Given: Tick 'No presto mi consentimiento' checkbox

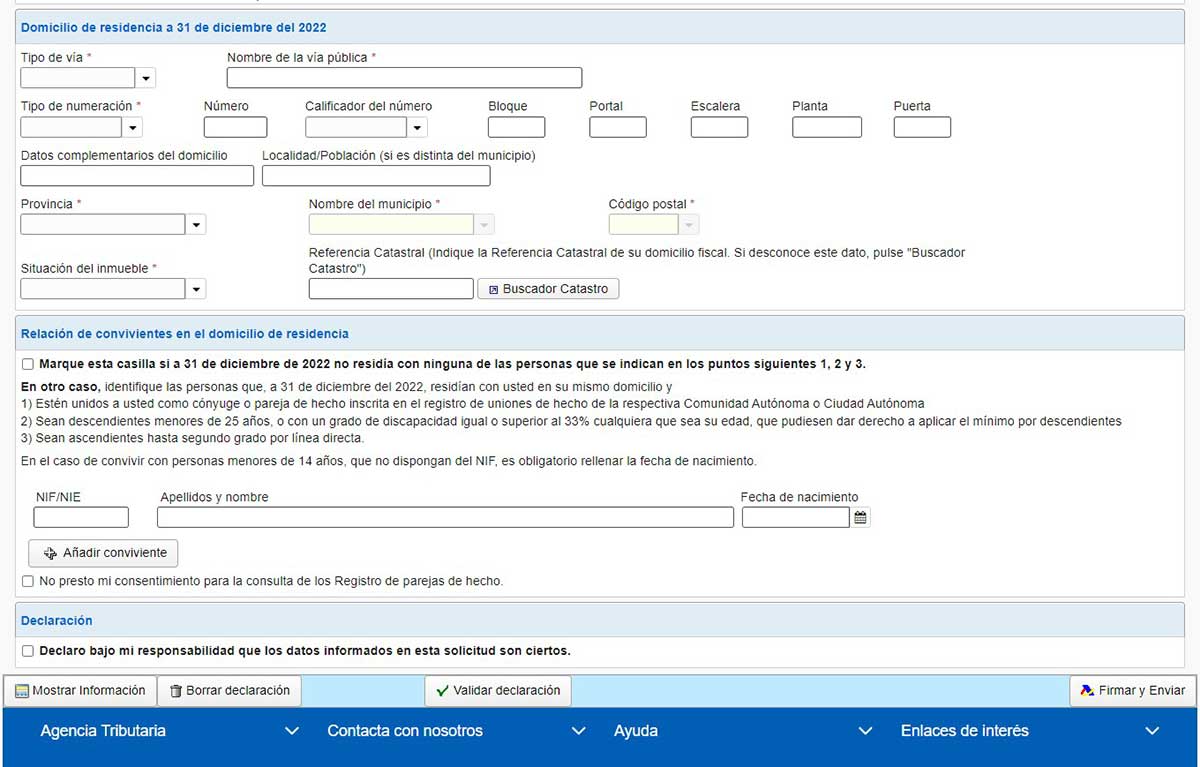Looking at the screenshot, I should click(28, 581).
